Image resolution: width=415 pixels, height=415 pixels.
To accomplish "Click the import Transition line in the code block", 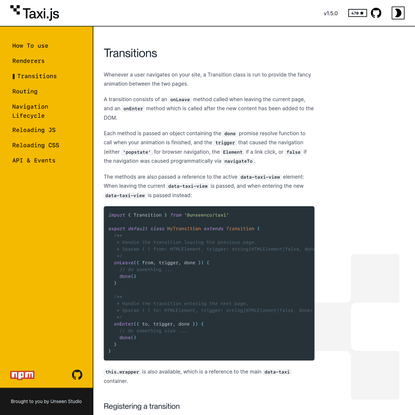I will 168,215.
